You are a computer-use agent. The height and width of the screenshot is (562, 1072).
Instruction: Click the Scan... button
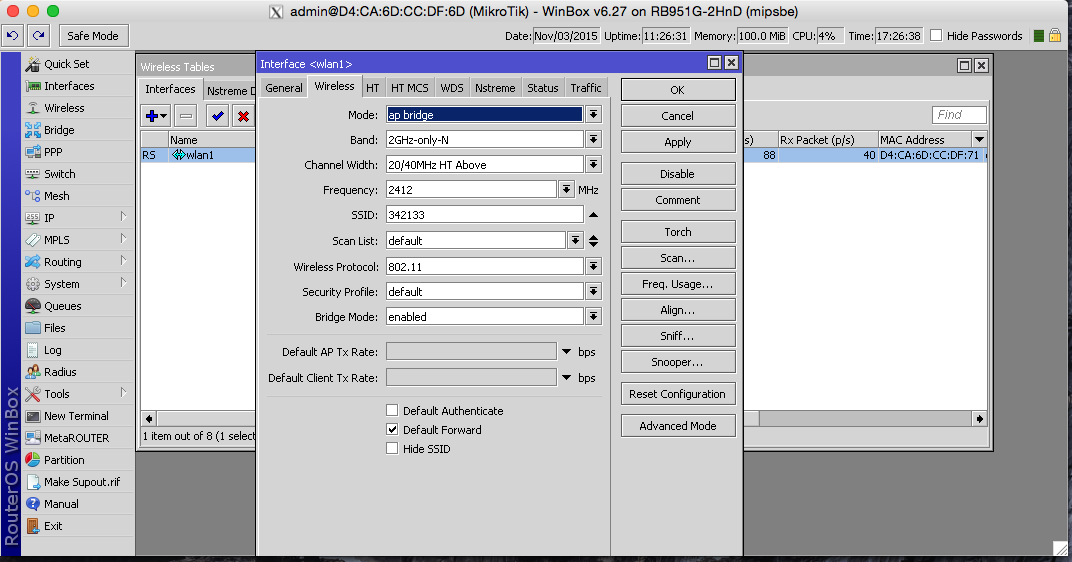point(678,258)
